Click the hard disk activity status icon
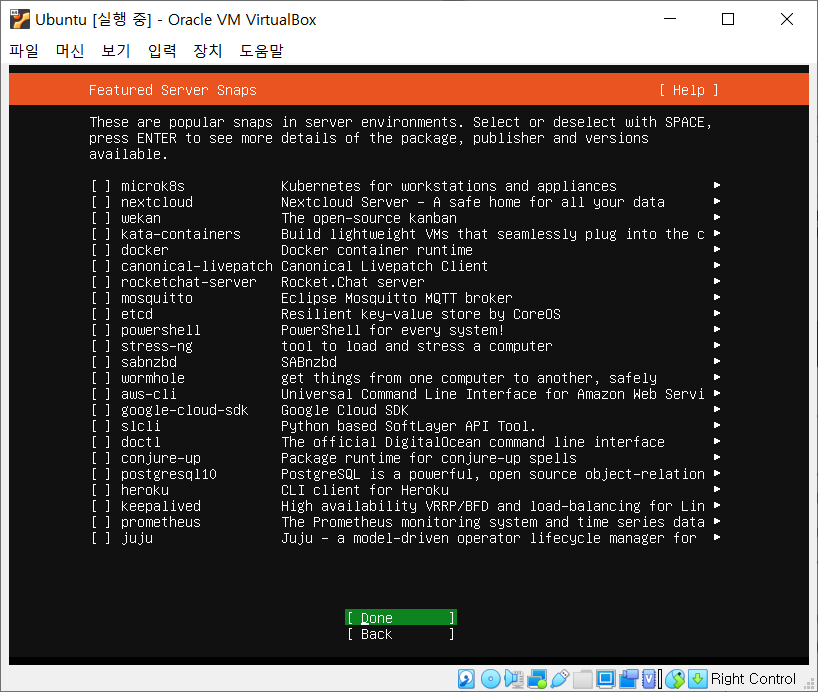The image size is (818, 692). click(466, 678)
